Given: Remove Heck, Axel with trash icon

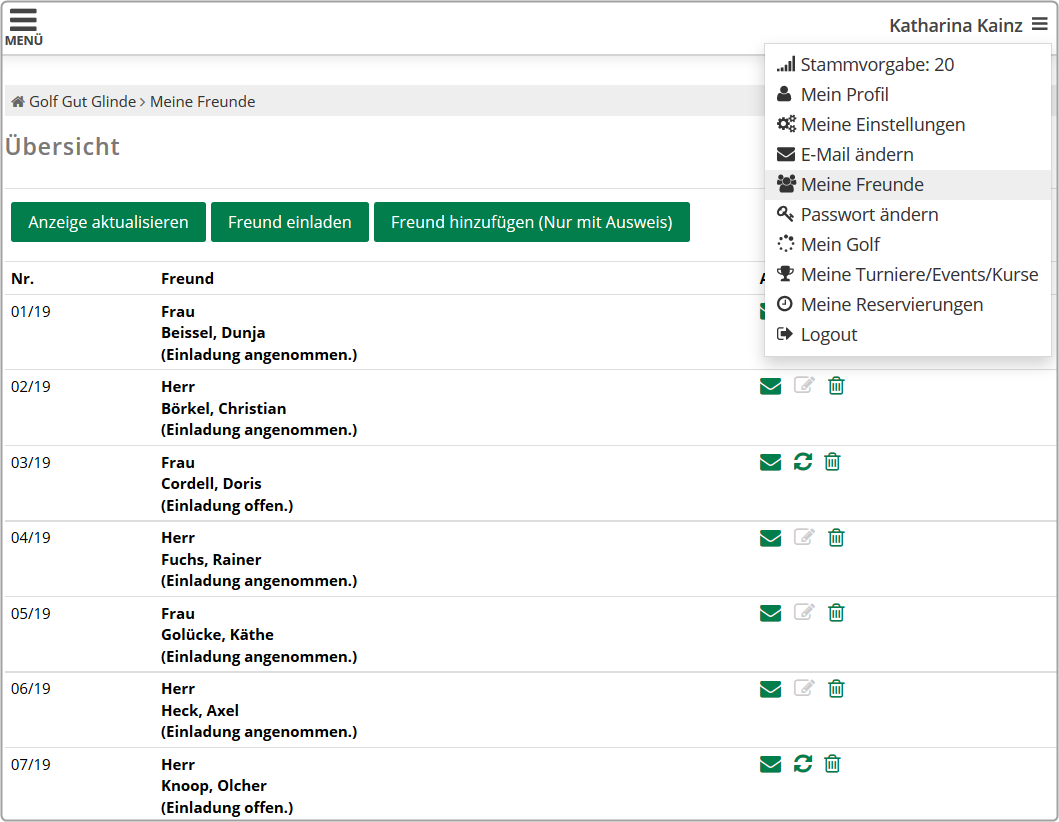Looking at the screenshot, I should tap(837, 689).
